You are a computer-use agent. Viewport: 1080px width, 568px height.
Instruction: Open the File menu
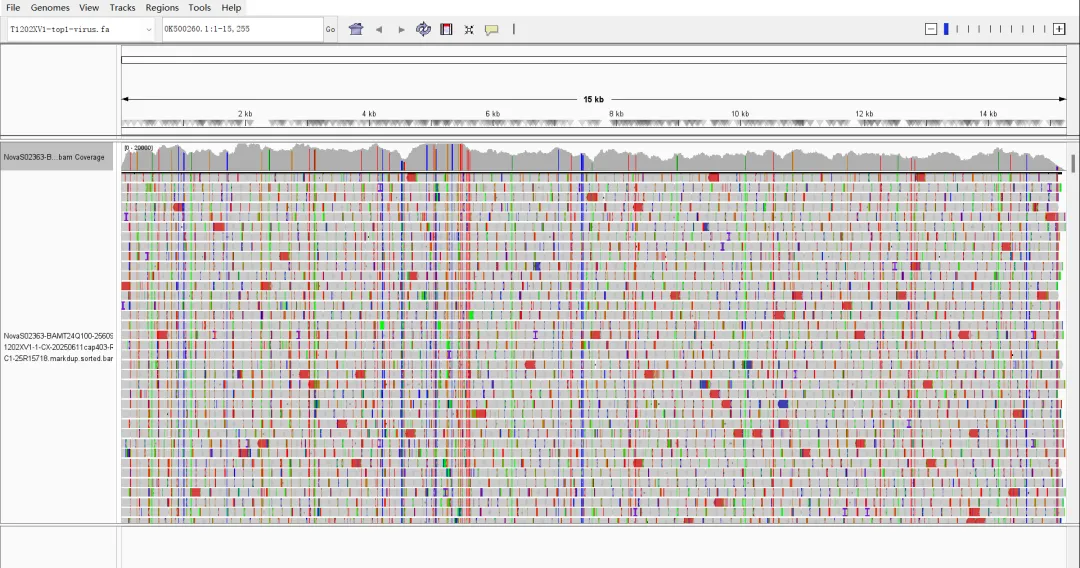pyautogui.click(x=13, y=7)
